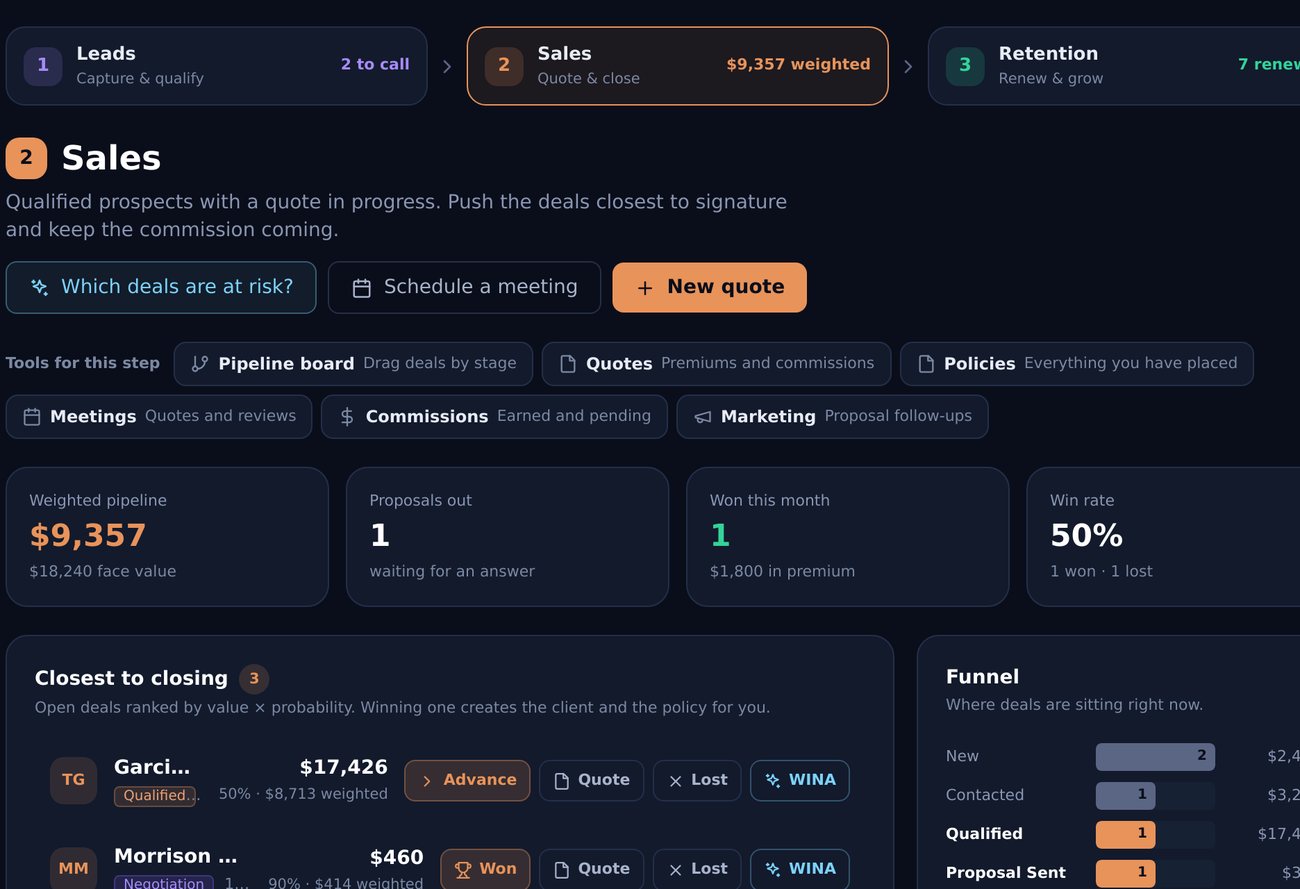Ask WINA about the Morrison deal

[800, 869]
